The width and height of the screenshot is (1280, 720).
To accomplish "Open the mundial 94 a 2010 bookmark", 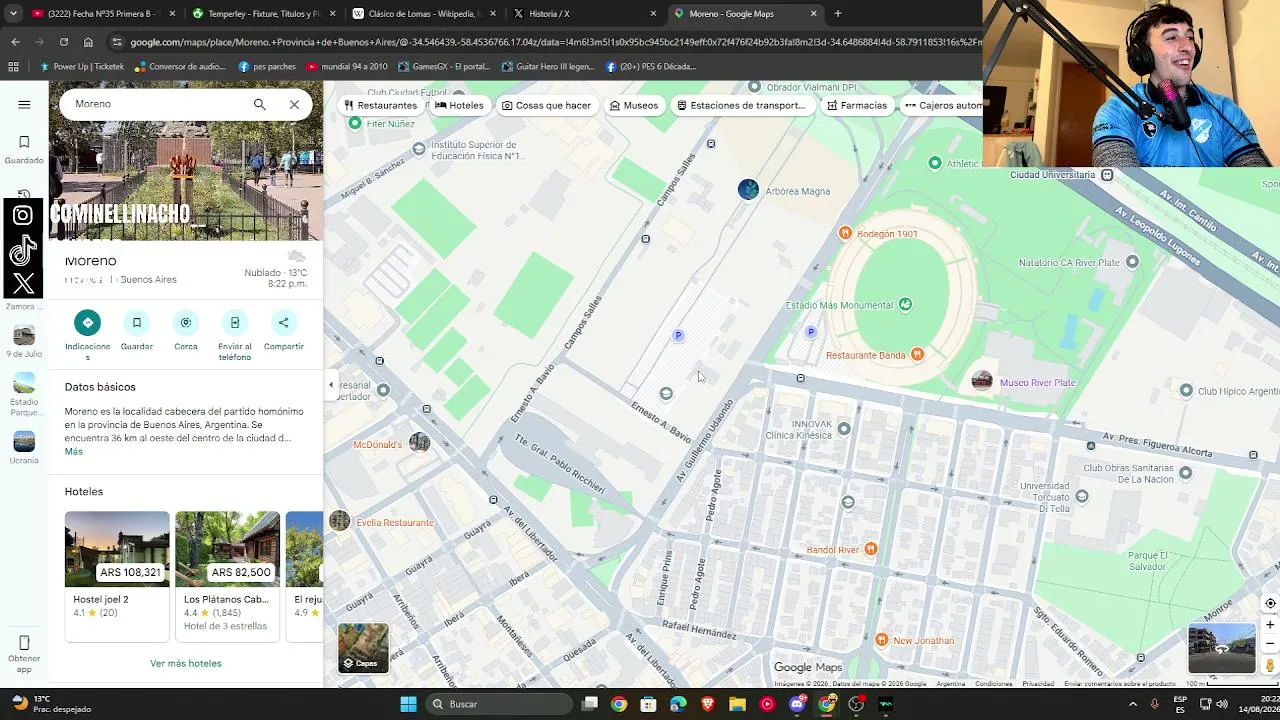I will pos(347,67).
